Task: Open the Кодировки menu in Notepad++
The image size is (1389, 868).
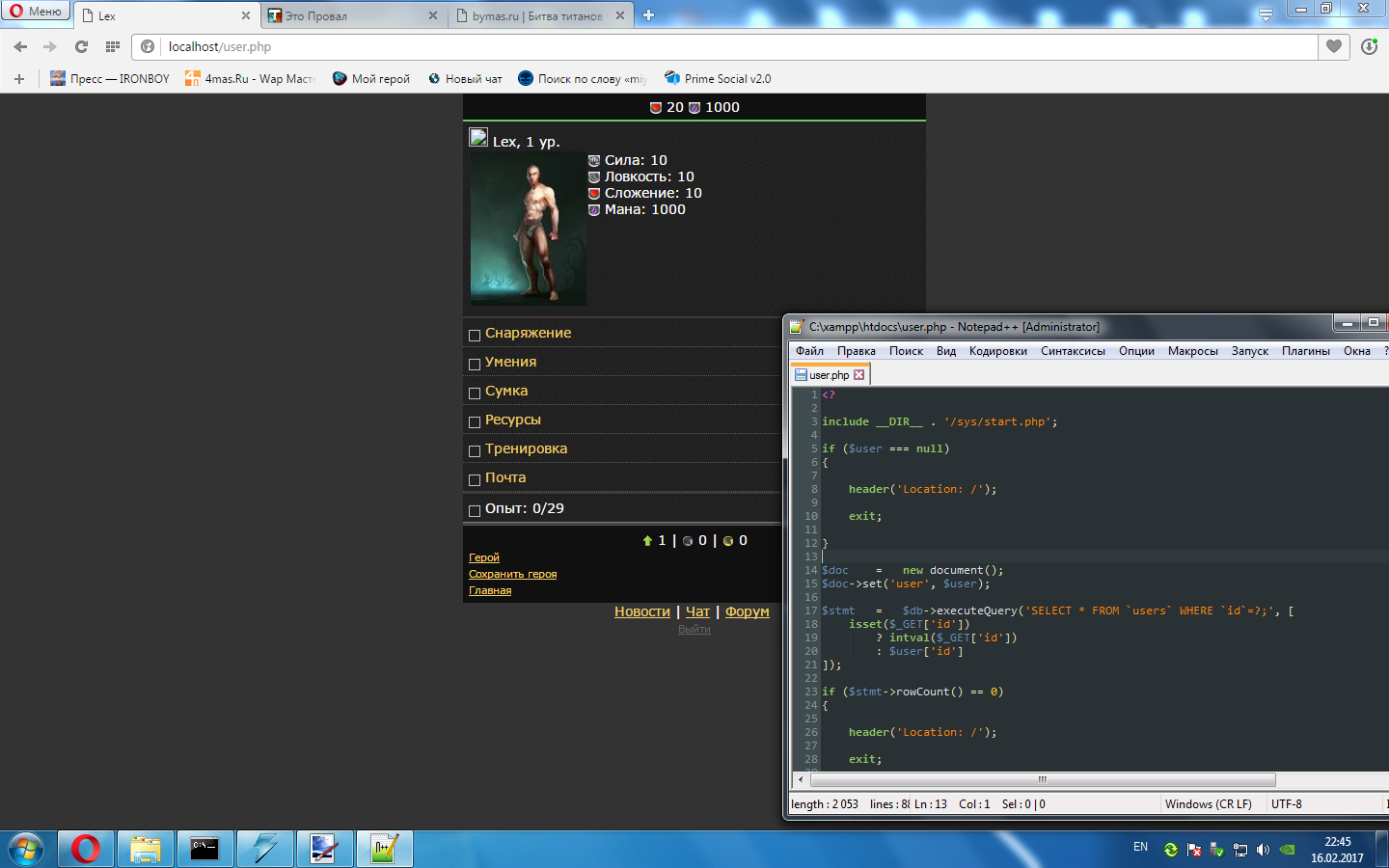Action: [x=997, y=351]
